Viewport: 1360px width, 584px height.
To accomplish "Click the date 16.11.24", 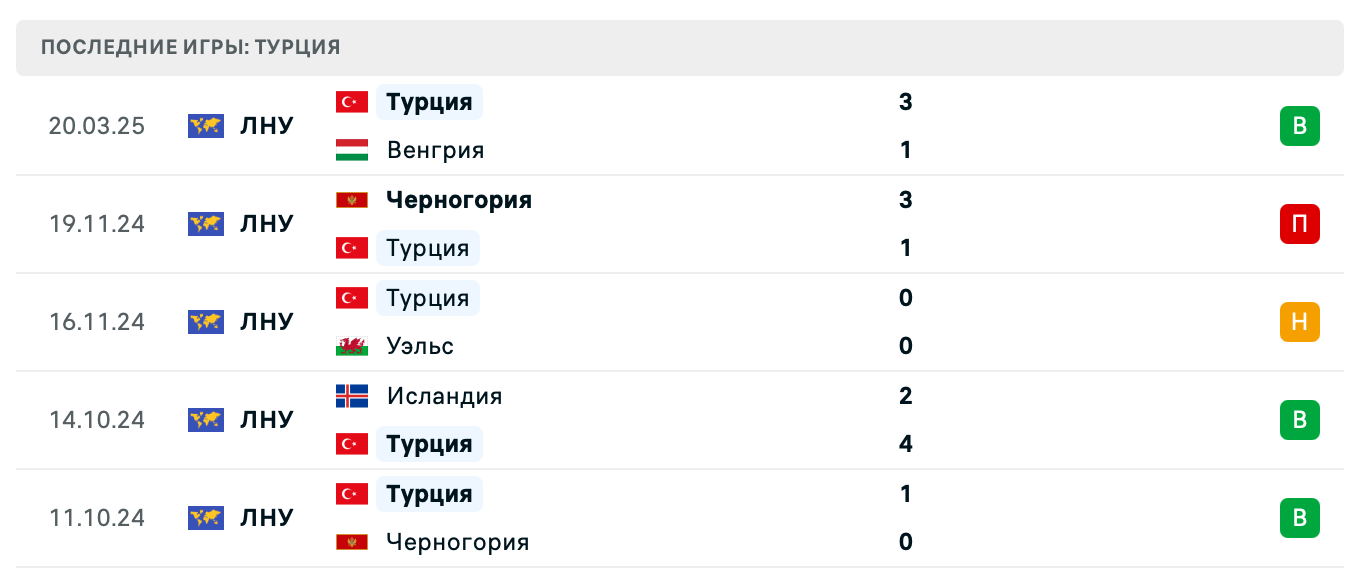I will pyautogui.click(x=97, y=322).
